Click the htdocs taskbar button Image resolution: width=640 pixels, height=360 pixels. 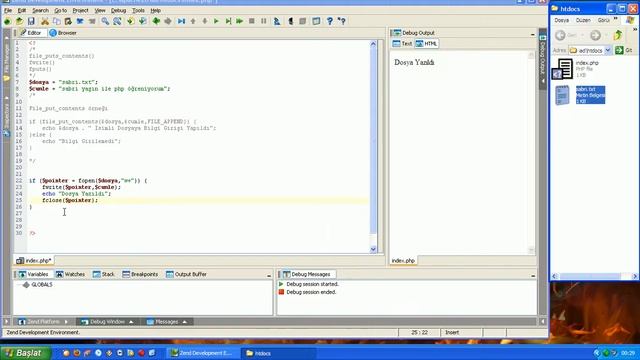coord(278,353)
